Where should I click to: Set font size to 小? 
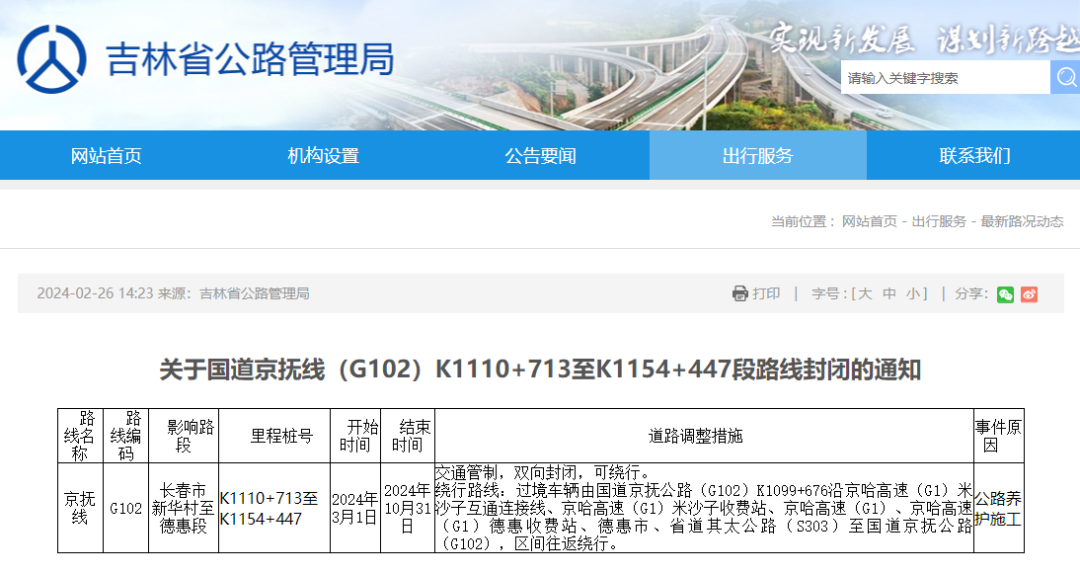tap(913, 293)
